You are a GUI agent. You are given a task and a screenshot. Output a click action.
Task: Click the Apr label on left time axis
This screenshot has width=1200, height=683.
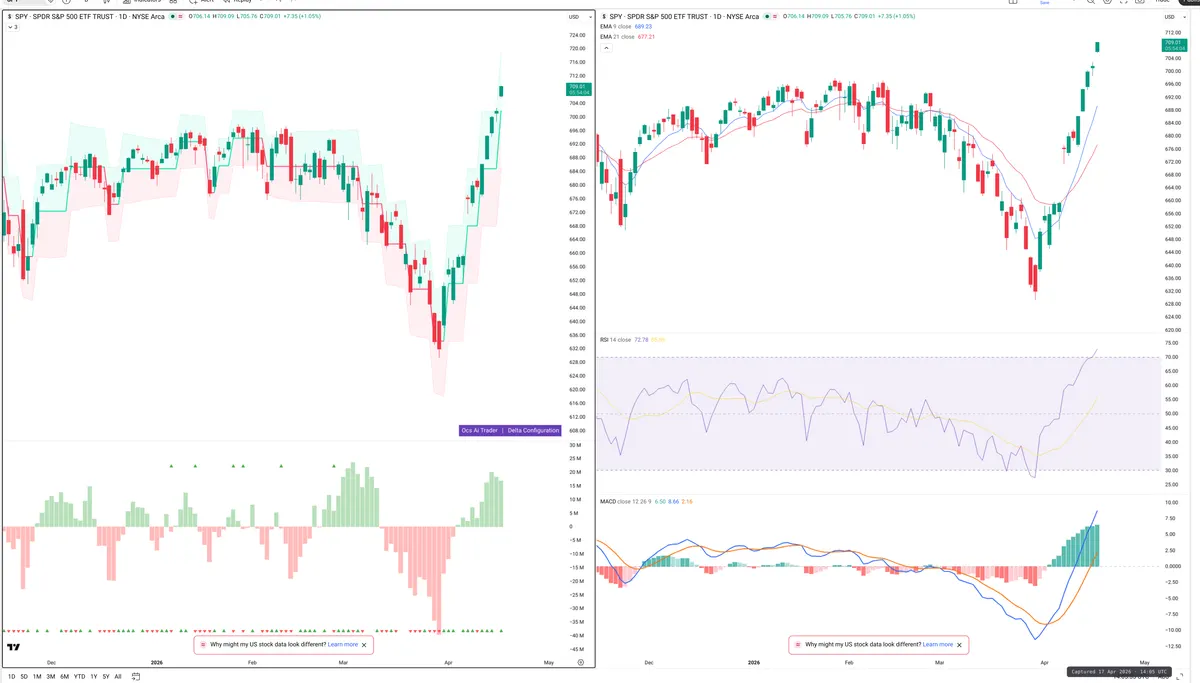click(x=449, y=662)
